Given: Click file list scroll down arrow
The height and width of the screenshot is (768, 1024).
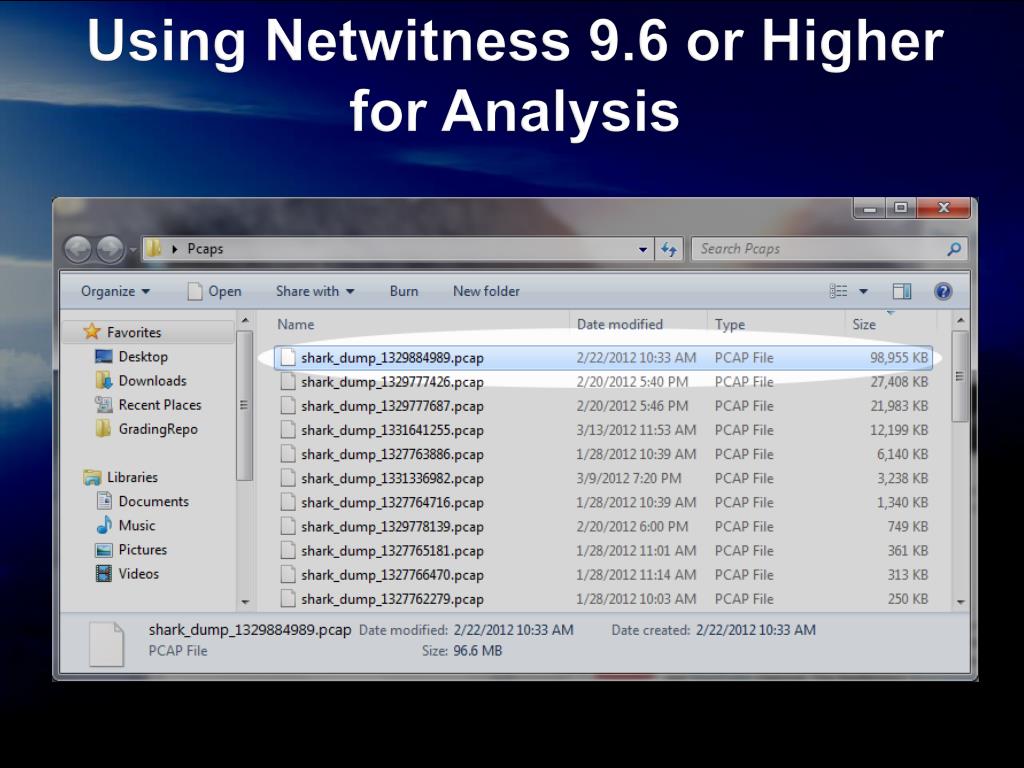Looking at the screenshot, I should tap(960, 602).
